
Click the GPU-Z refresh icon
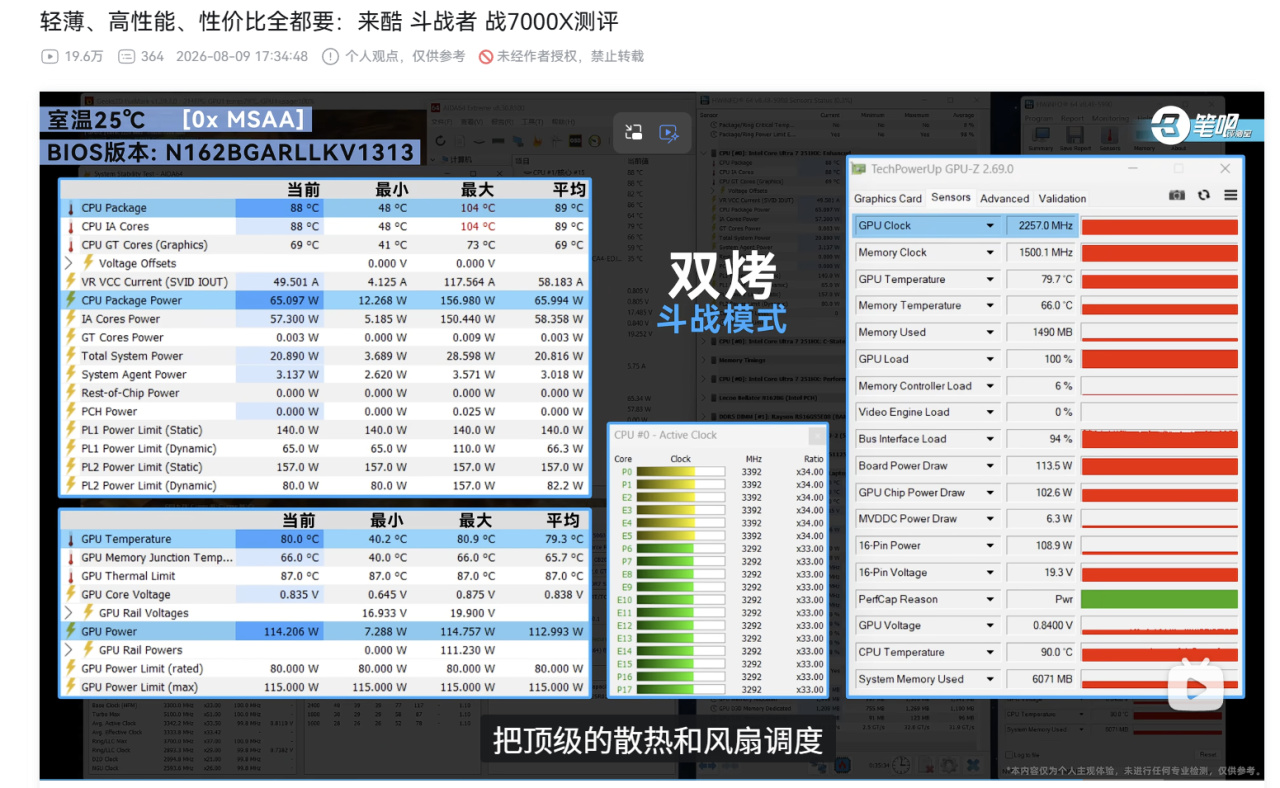(1204, 195)
